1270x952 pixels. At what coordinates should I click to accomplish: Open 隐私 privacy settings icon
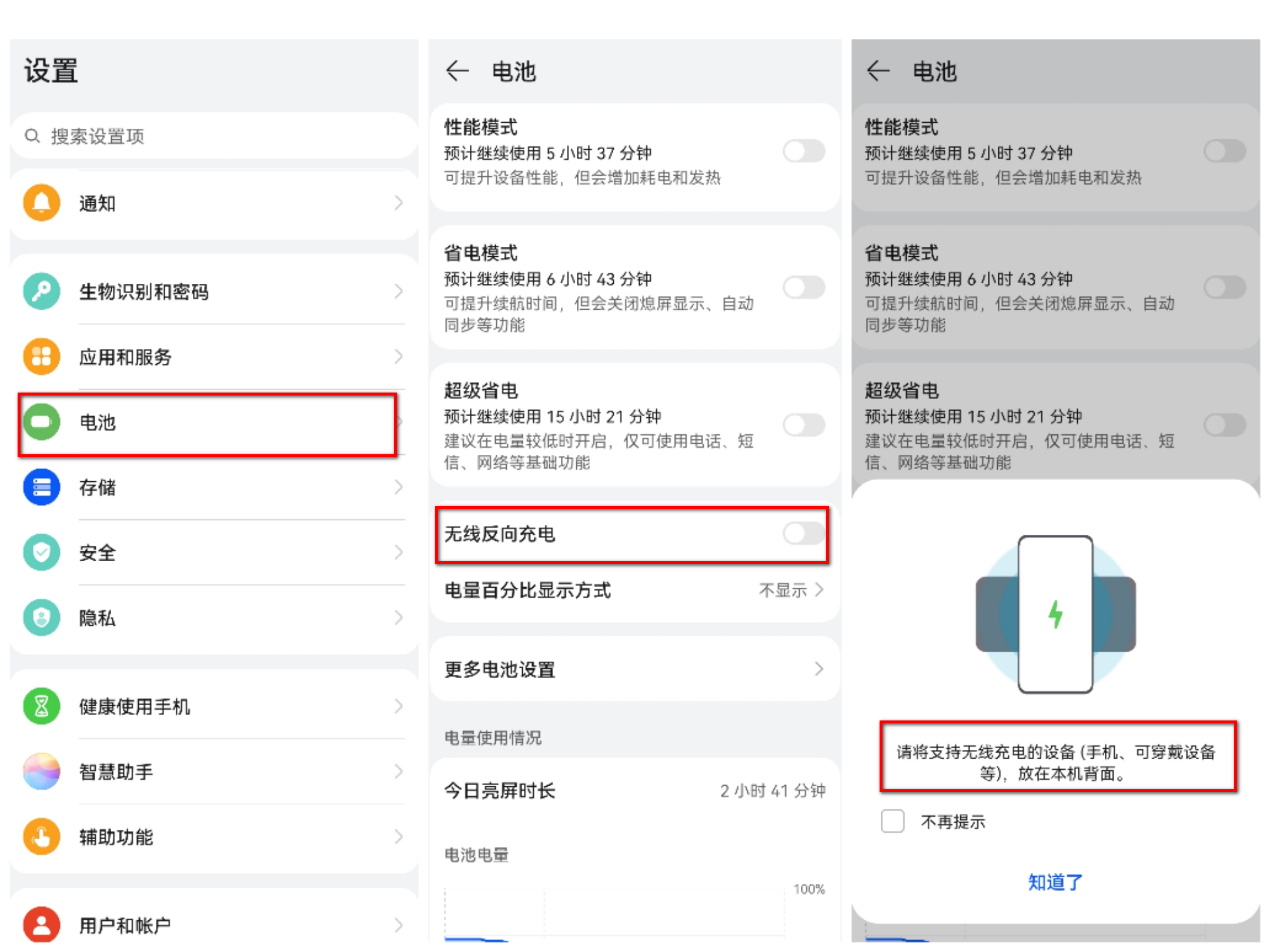pyautogui.click(x=41, y=618)
